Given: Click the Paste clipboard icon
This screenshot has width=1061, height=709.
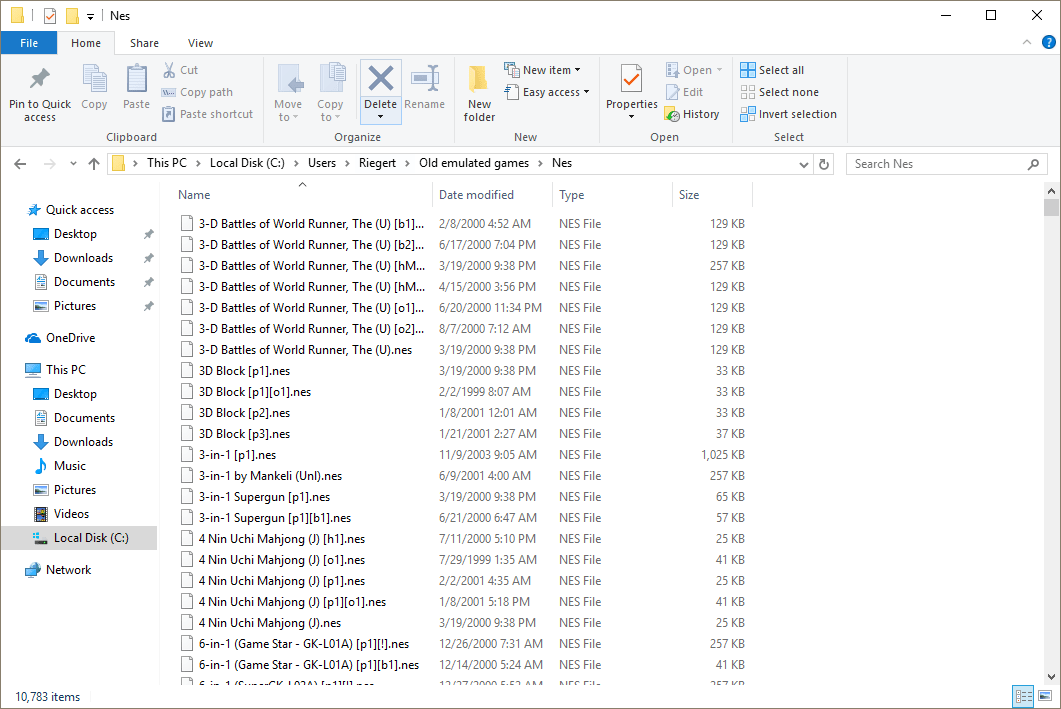Looking at the screenshot, I should pos(136,79).
